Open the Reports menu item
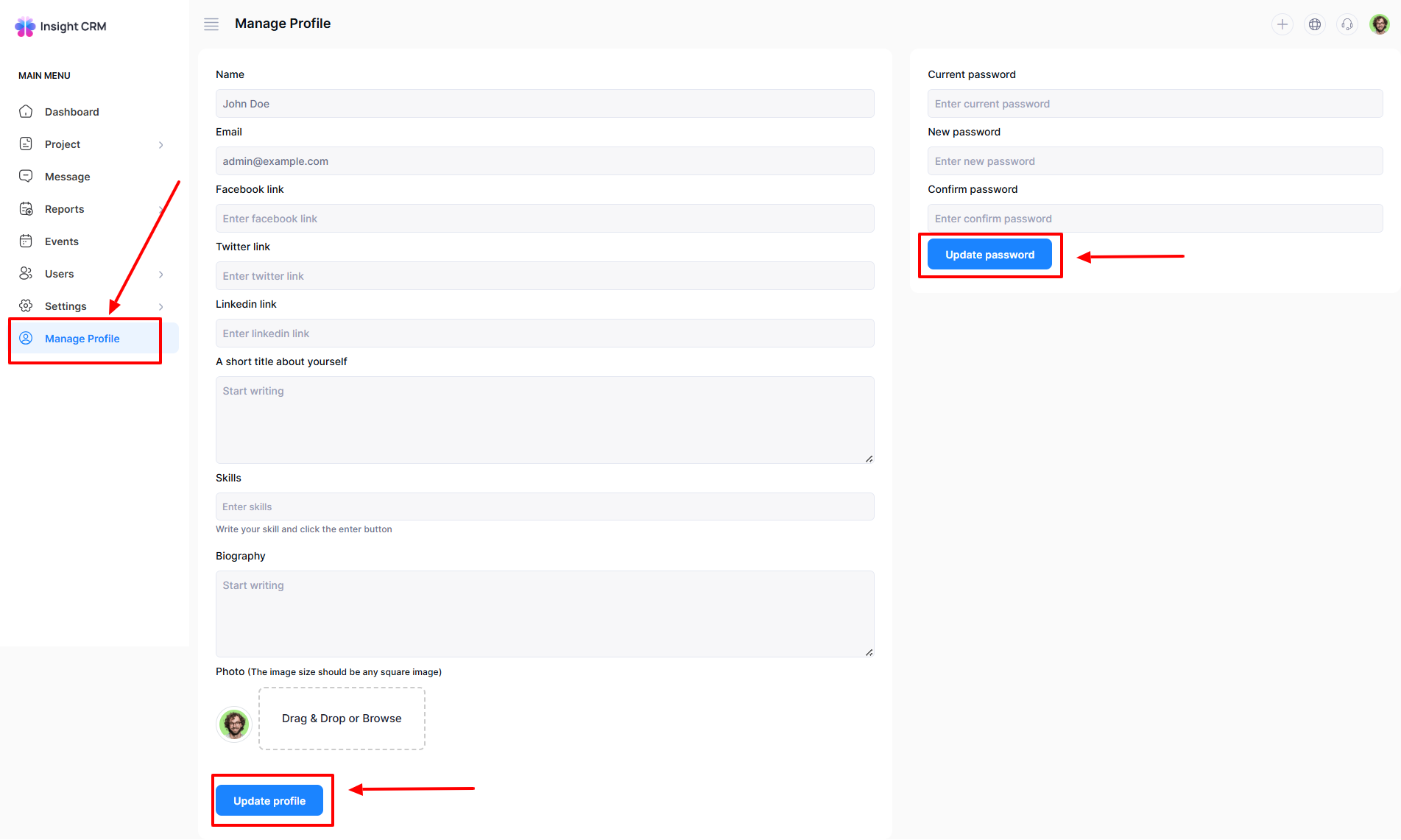Screen dimensions: 1401x840 [64, 209]
